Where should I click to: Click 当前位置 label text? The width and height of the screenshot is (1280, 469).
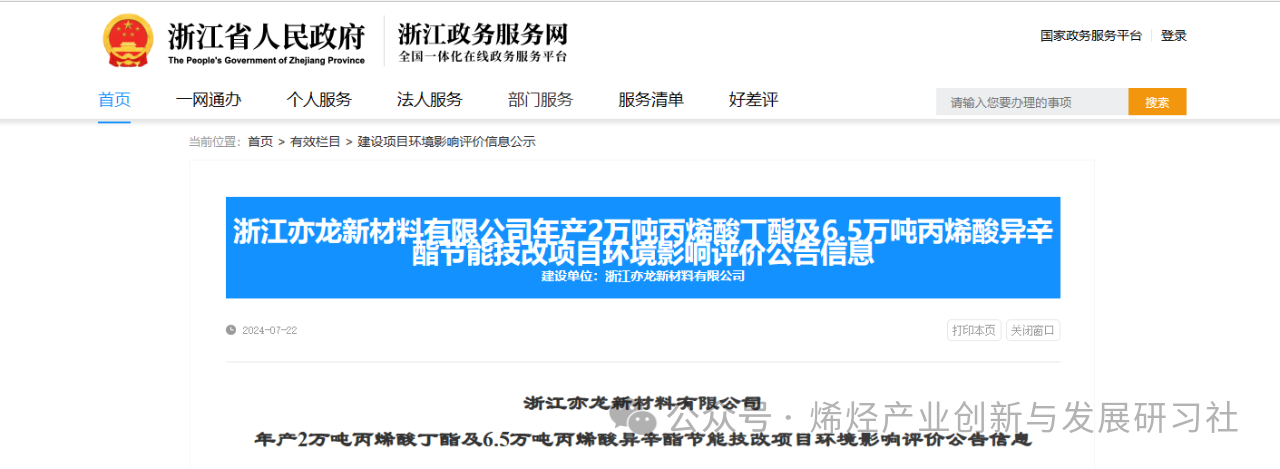[x=216, y=142]
